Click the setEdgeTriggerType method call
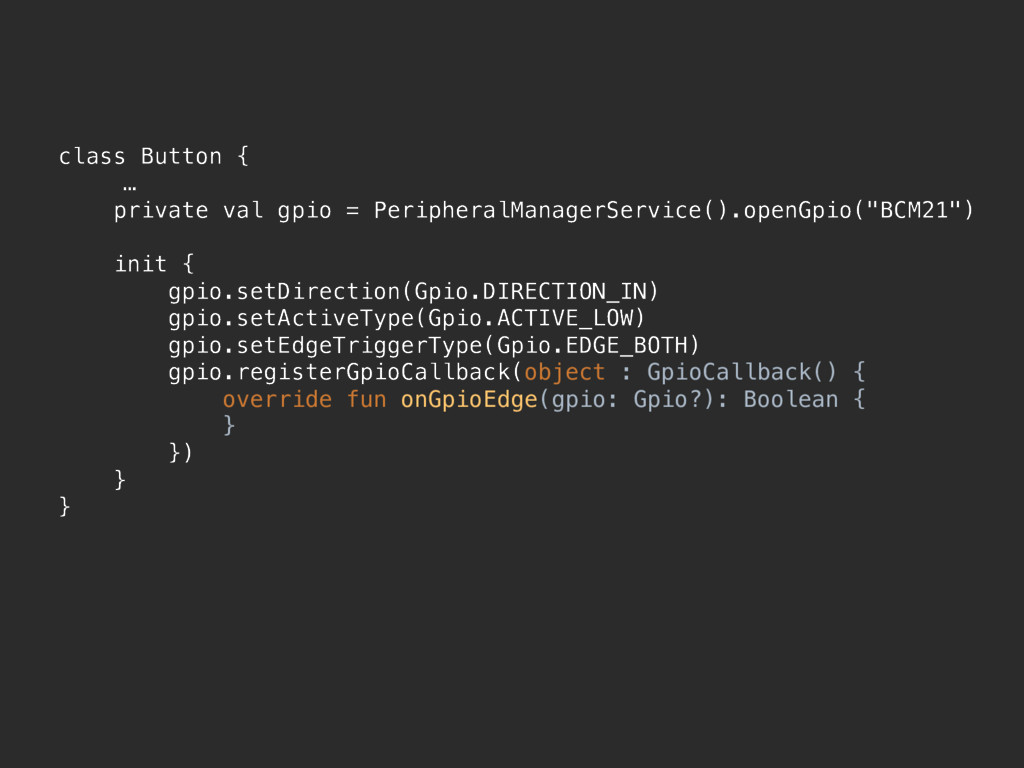This screenshot has width=1024, height=768. coord(359,345)
